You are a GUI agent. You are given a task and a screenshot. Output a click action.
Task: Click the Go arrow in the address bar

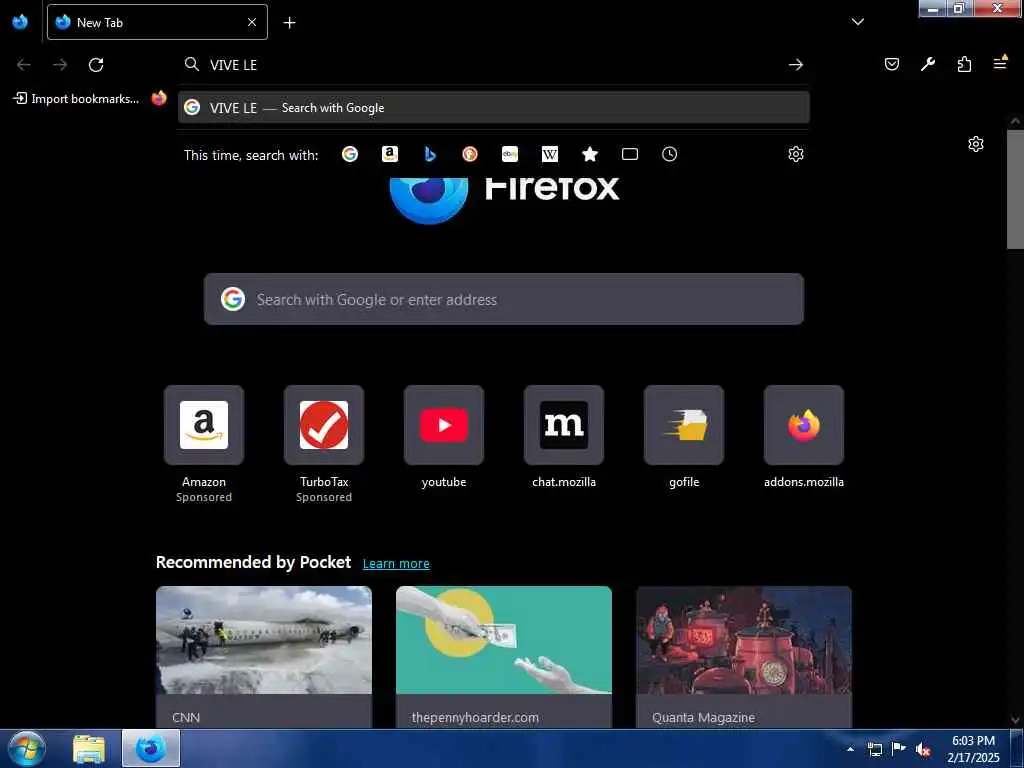pos(795,65)
